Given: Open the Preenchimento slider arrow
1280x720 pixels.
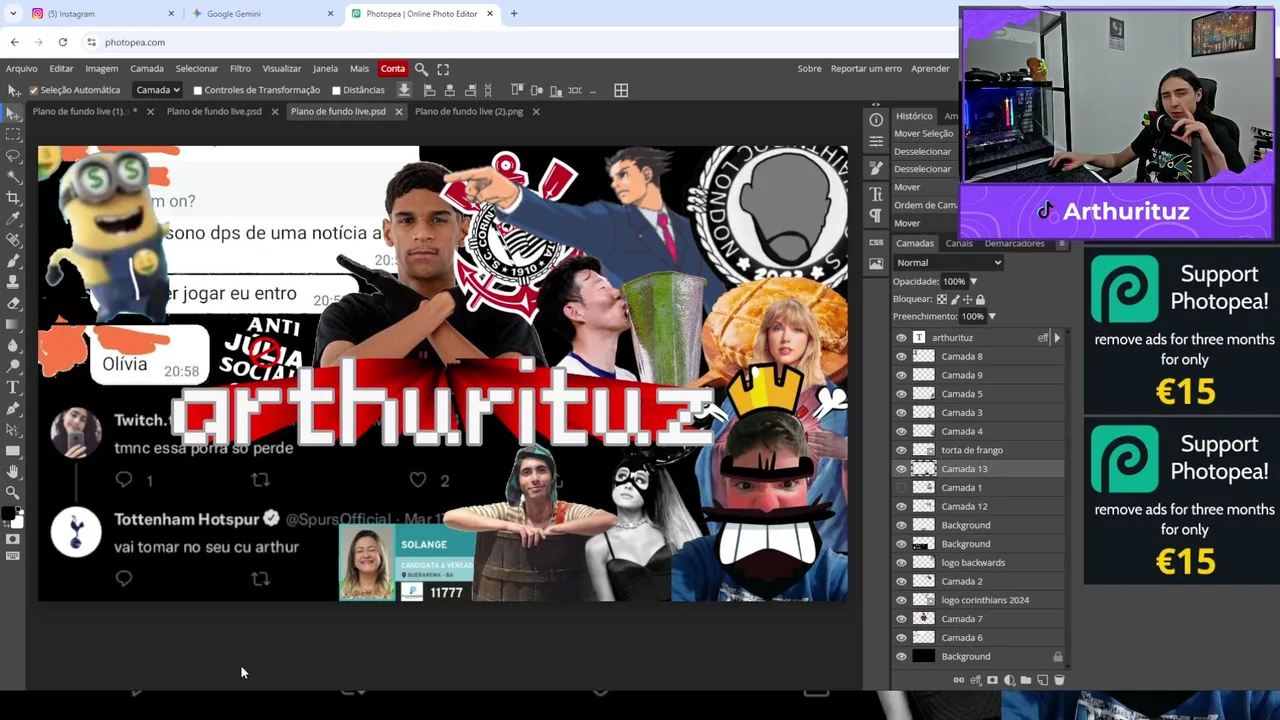Looking at the screenshot, I should coord(991,317).
